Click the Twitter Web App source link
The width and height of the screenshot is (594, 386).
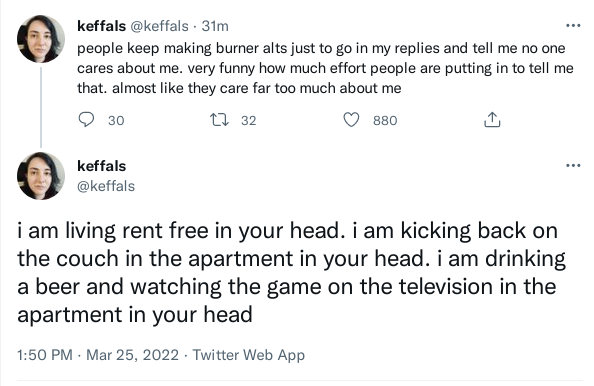(x=249, y=355)
